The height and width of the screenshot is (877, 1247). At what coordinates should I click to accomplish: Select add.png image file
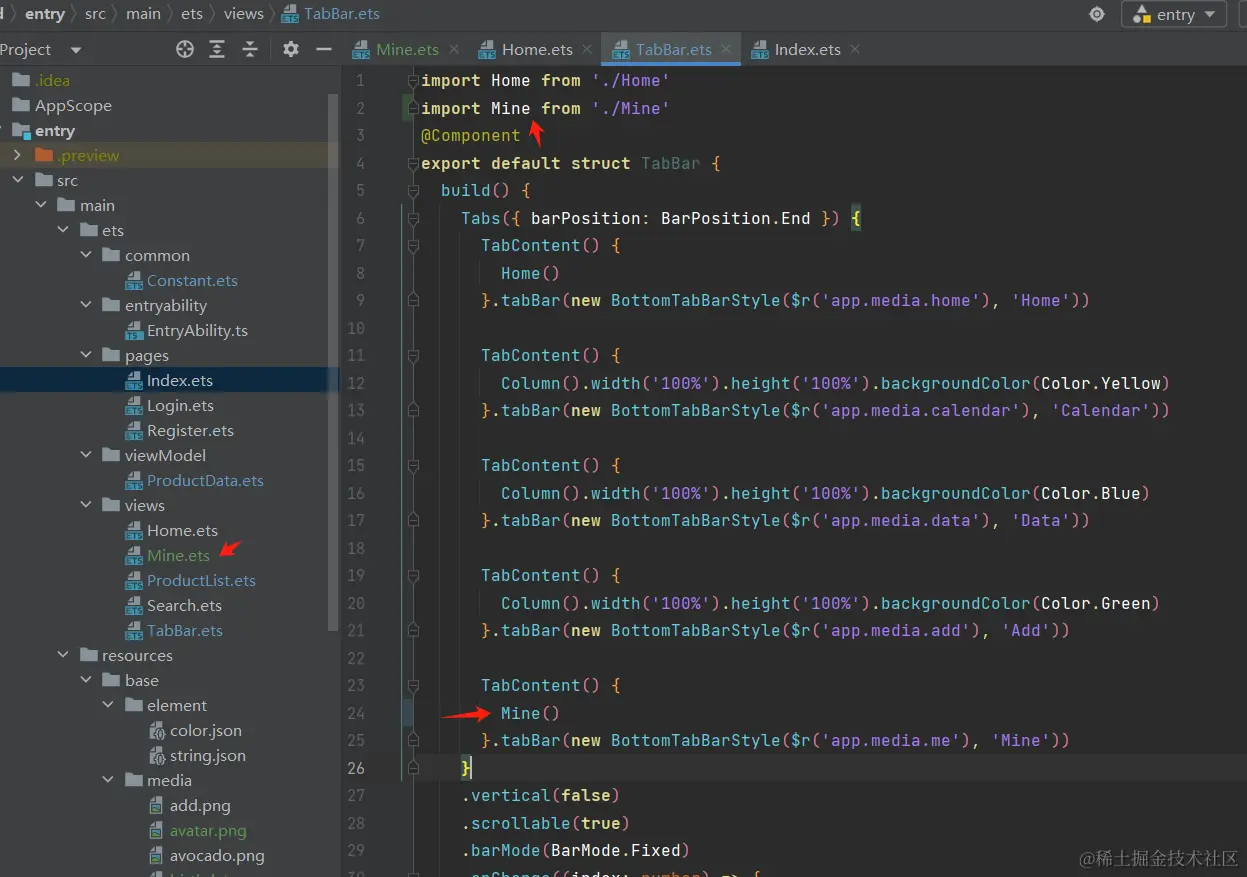pyautogui.click(x=200, y=805)
